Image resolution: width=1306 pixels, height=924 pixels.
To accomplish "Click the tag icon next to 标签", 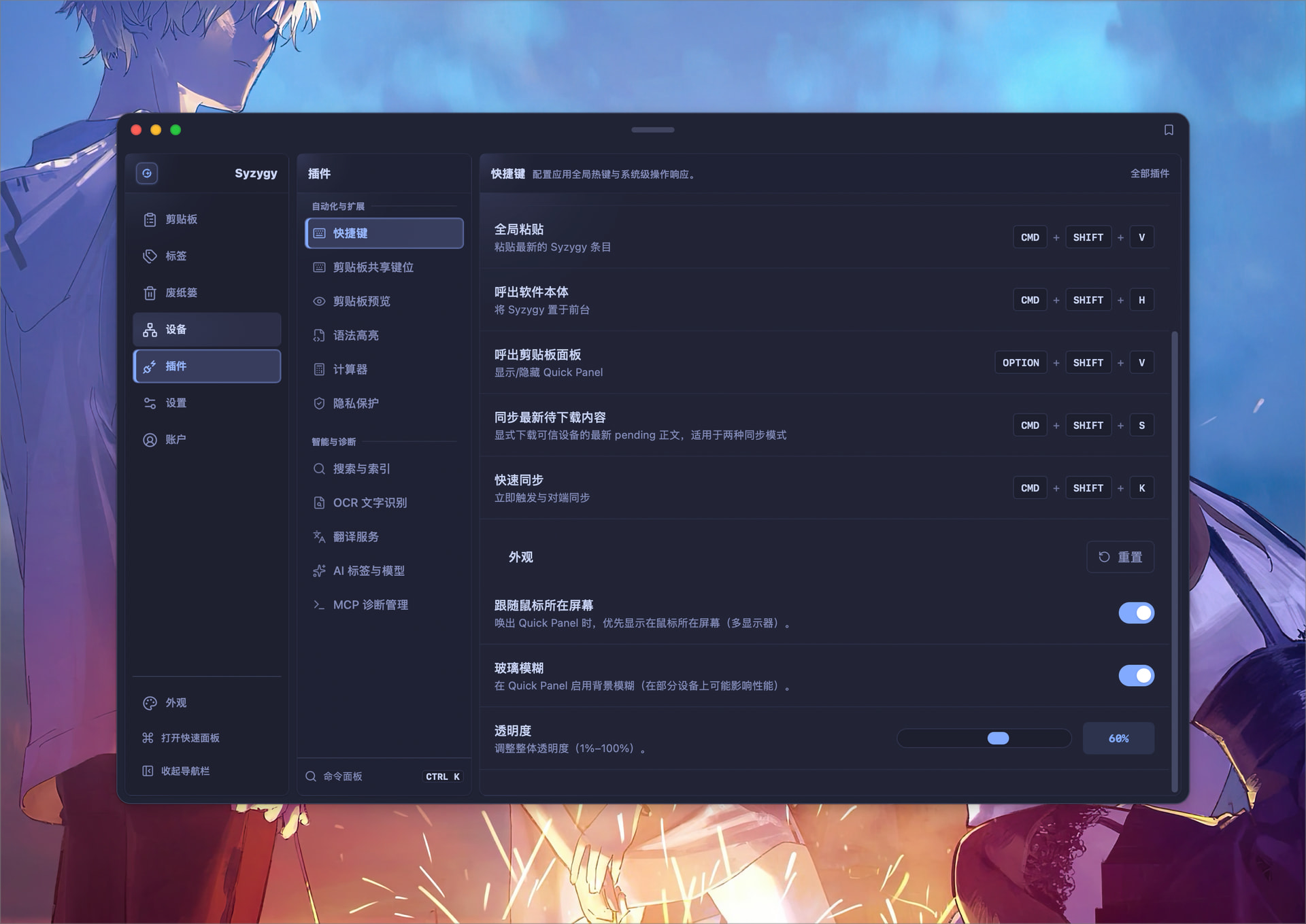I will [150, 256].
